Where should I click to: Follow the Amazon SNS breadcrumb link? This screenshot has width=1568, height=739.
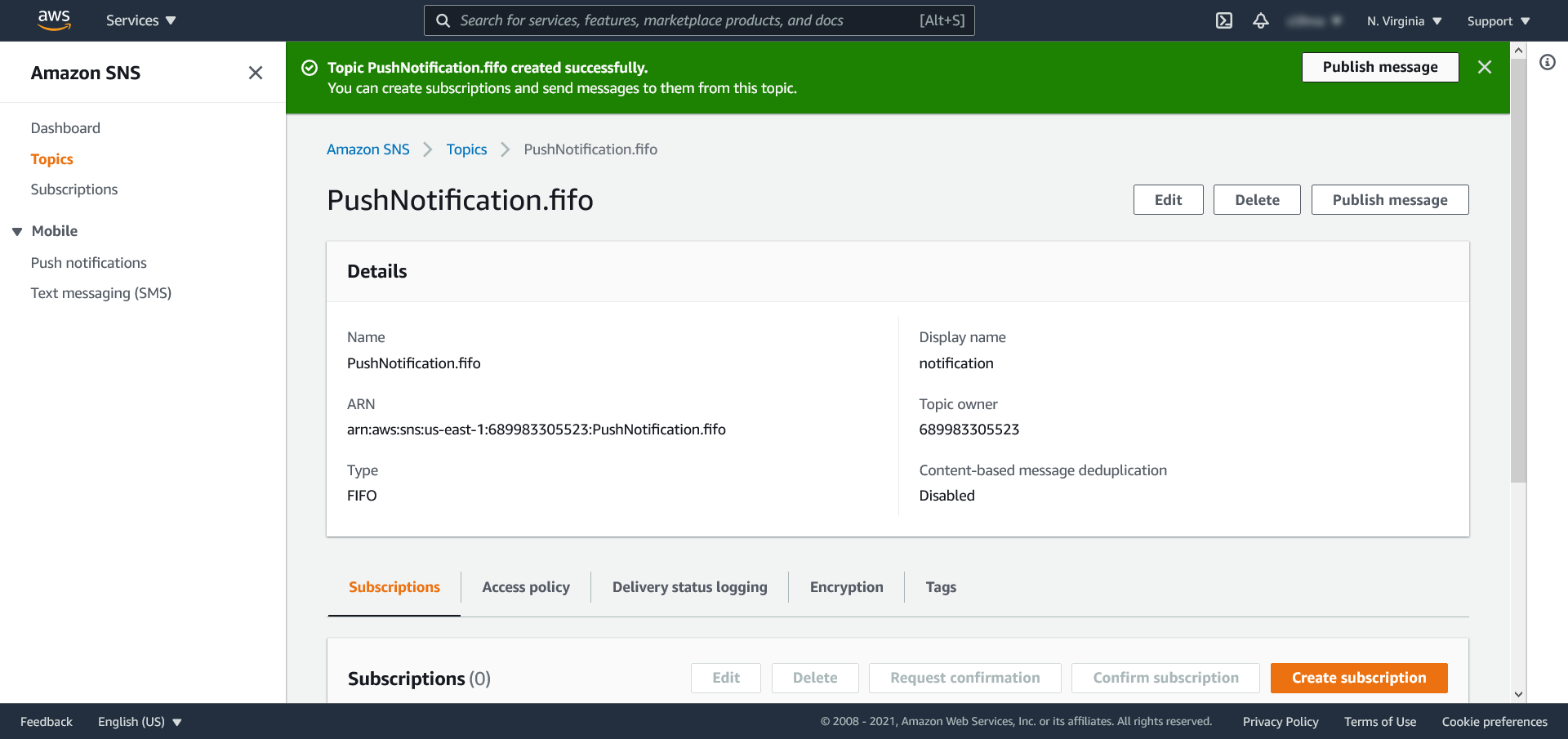pos(368,149)
